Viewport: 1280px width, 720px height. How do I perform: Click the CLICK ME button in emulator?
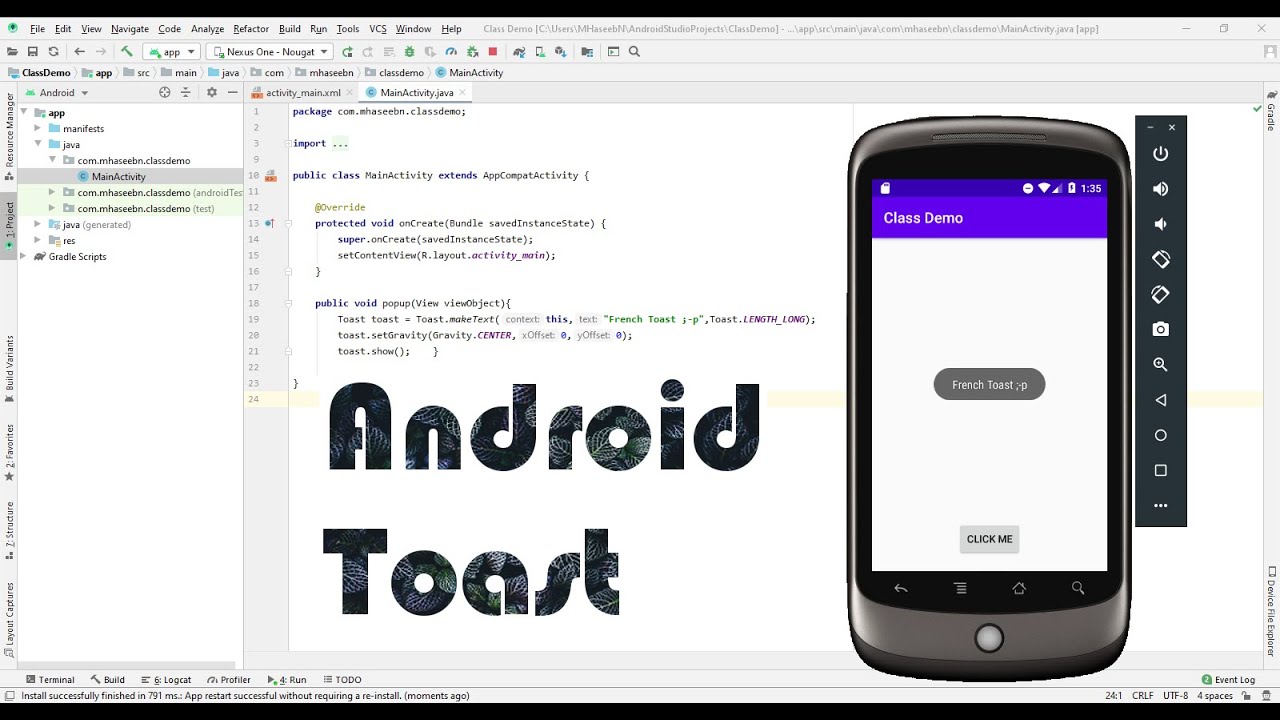coord(989,539)
